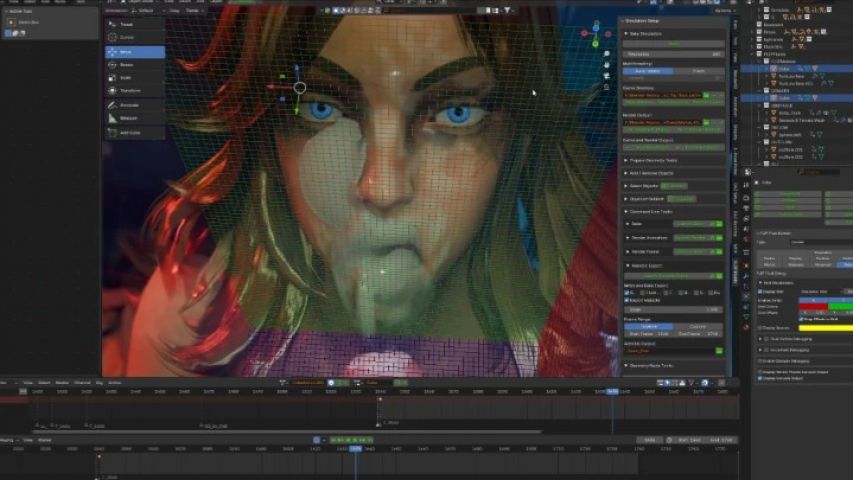The height and width of the screenshot is (480, 853).
Task: Select the Tweak tool in the toolbar
Action: 134,24
